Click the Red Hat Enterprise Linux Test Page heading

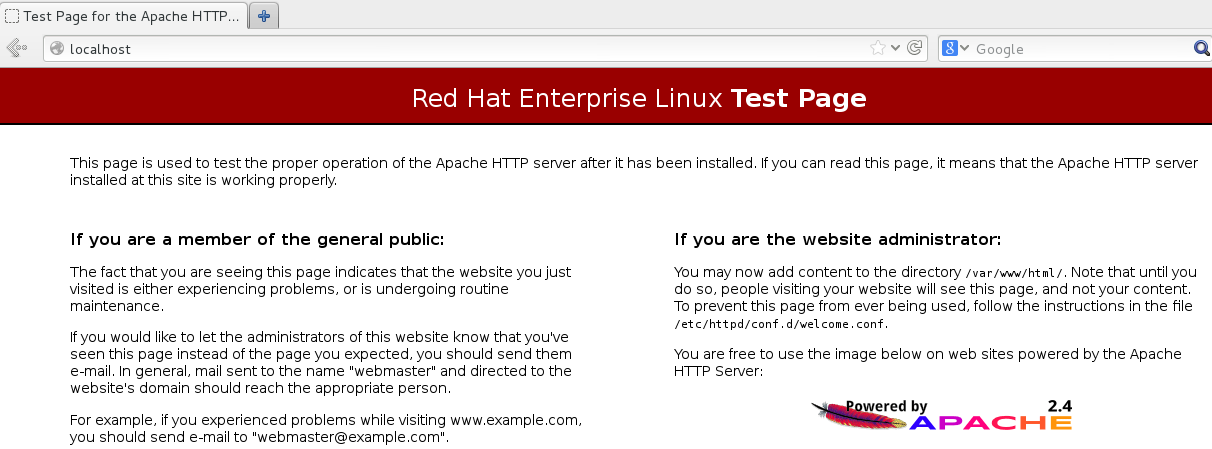point(639,98)
